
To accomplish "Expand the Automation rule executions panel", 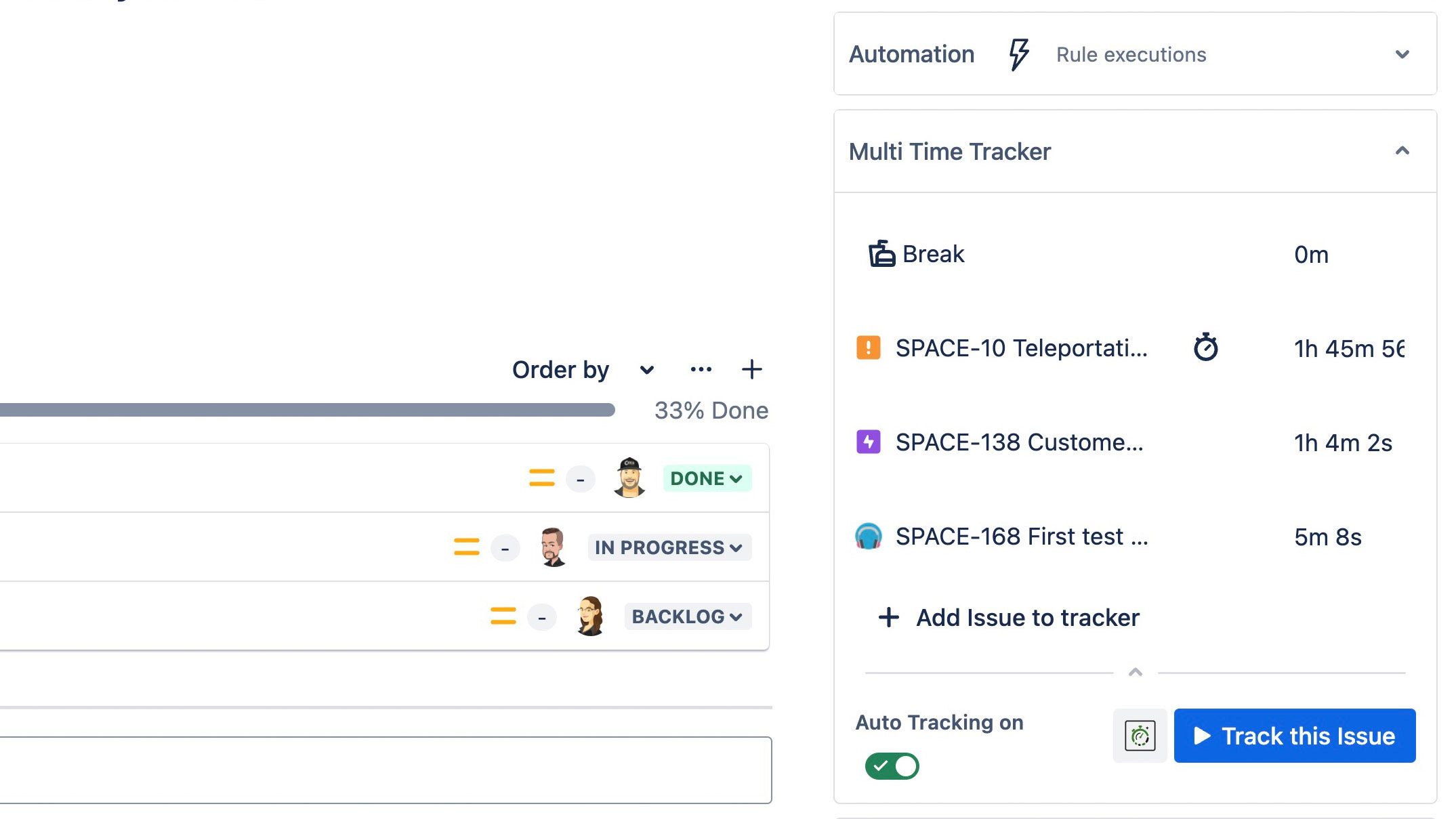I will [x=1402, y=54].
